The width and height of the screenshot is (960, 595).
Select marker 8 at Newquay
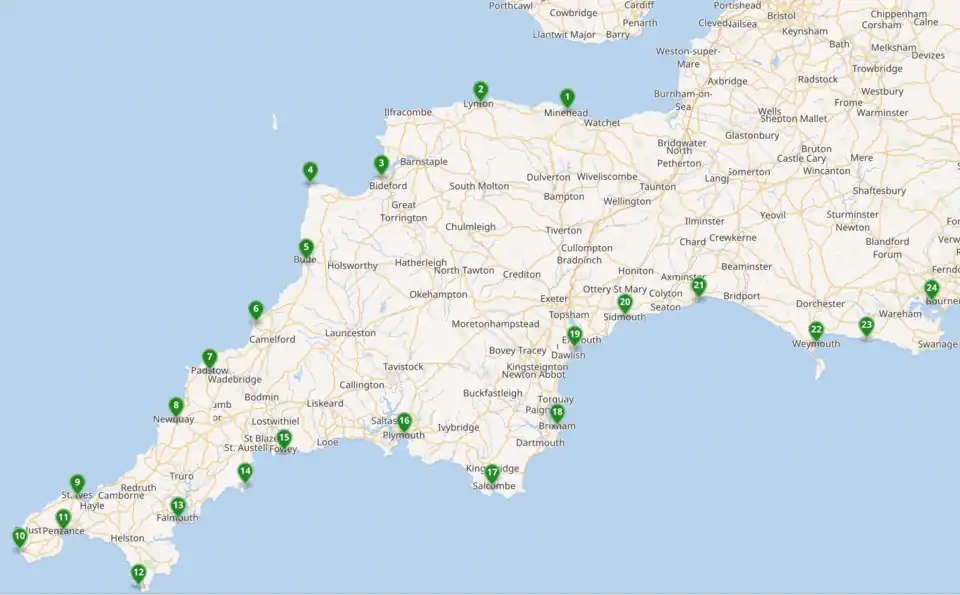click(176, 407)
